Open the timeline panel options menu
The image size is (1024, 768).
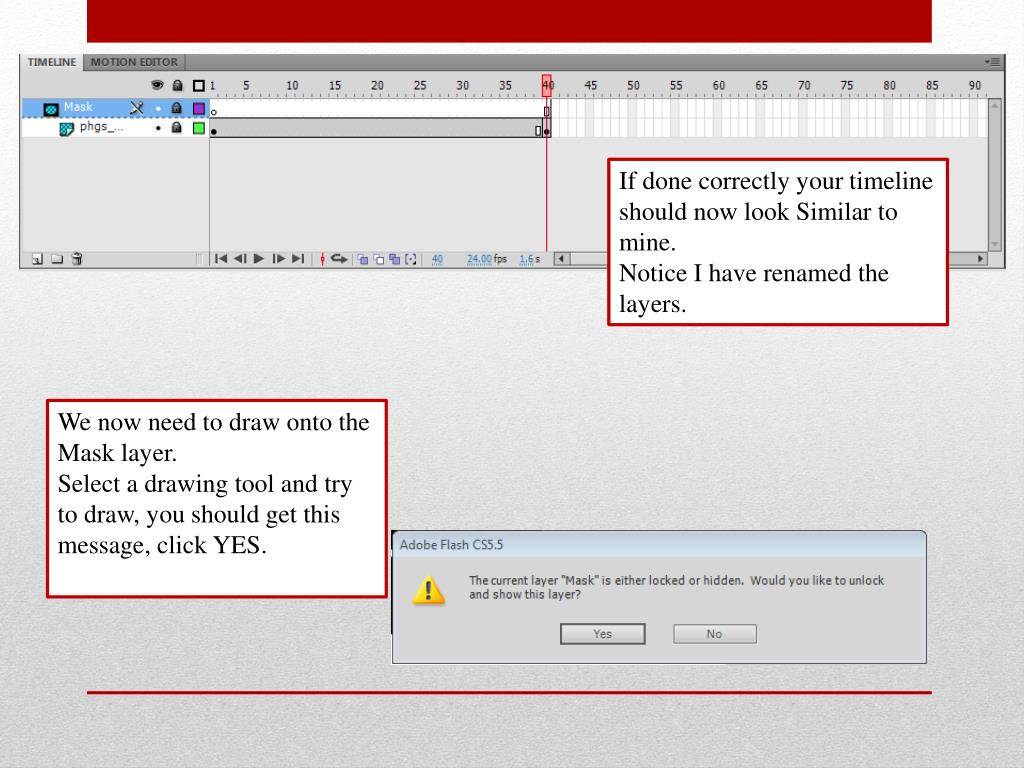992,62
